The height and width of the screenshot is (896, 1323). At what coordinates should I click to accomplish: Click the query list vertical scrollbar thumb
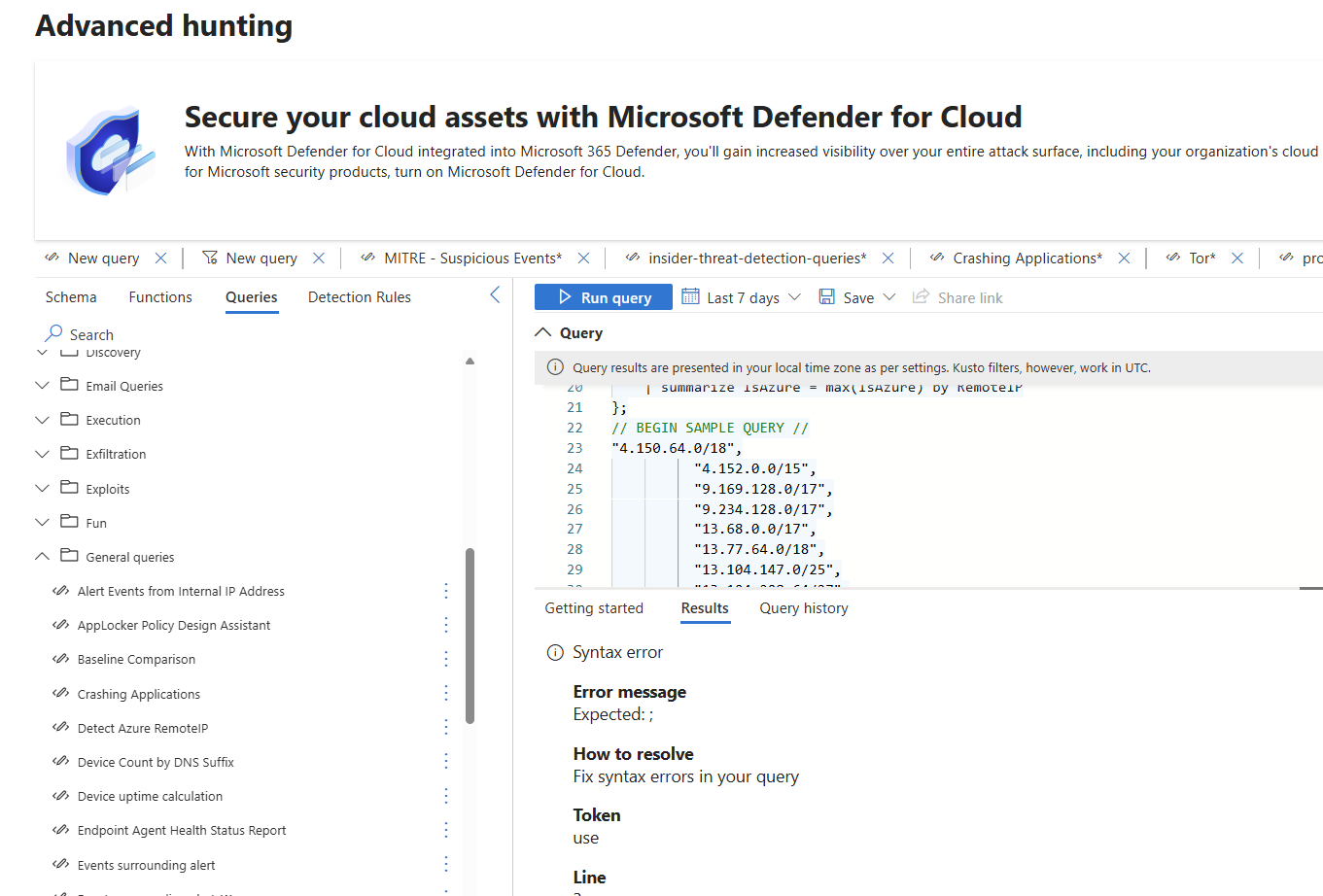tap(470, 636)
